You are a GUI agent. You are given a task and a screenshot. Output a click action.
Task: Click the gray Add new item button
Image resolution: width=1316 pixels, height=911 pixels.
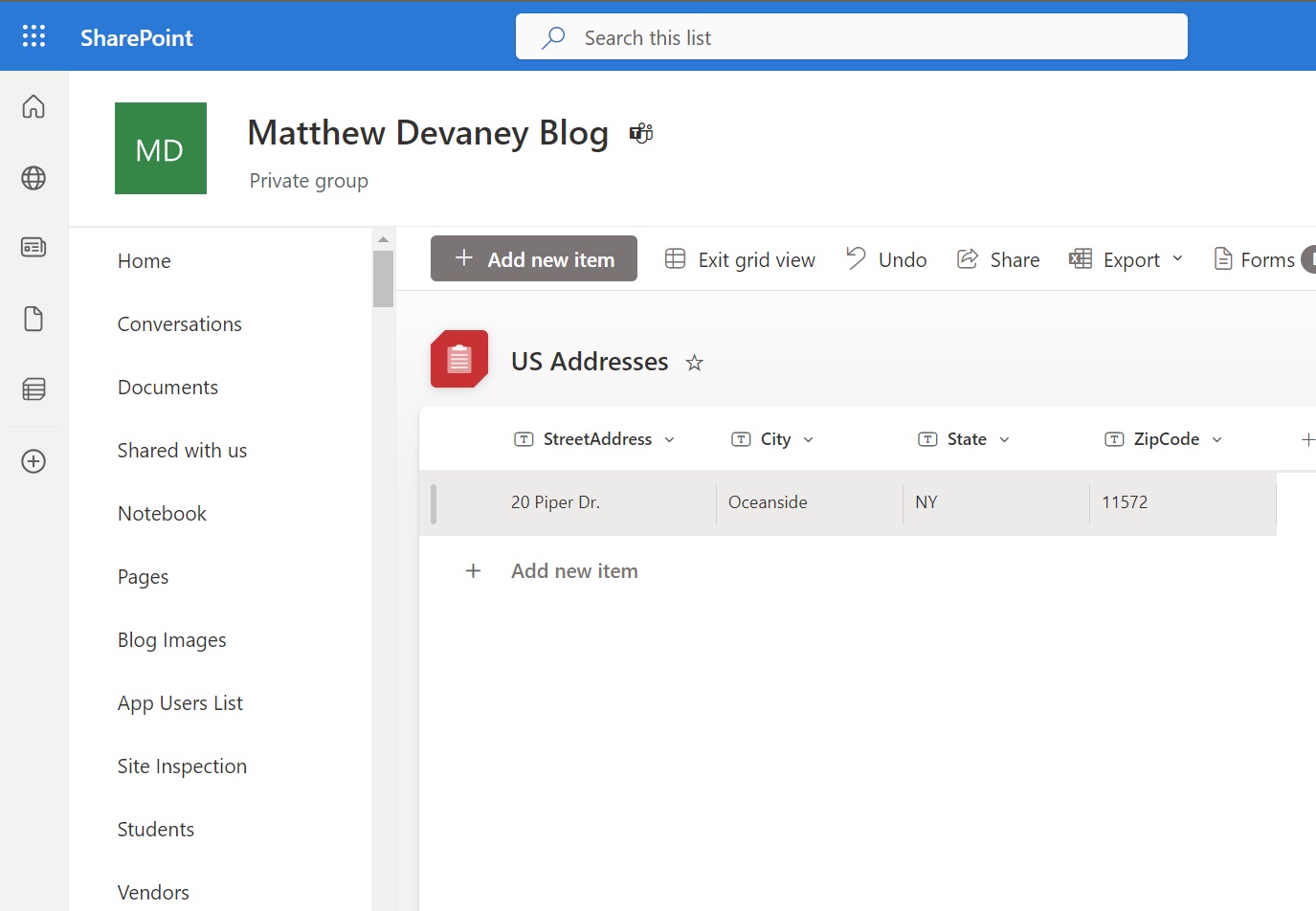click(x=534, y=259)
